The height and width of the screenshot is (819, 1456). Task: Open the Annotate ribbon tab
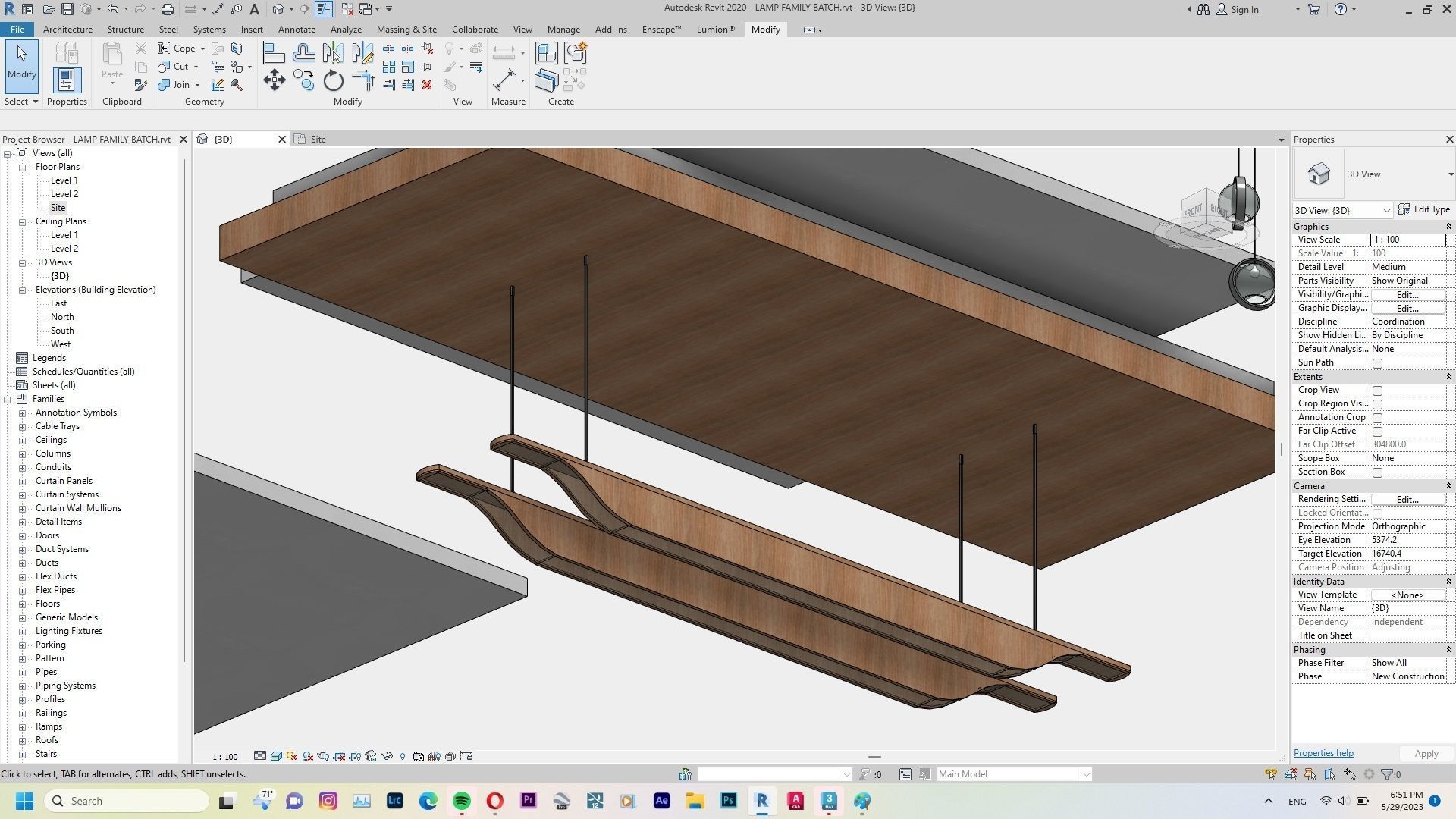click(297, 30)
